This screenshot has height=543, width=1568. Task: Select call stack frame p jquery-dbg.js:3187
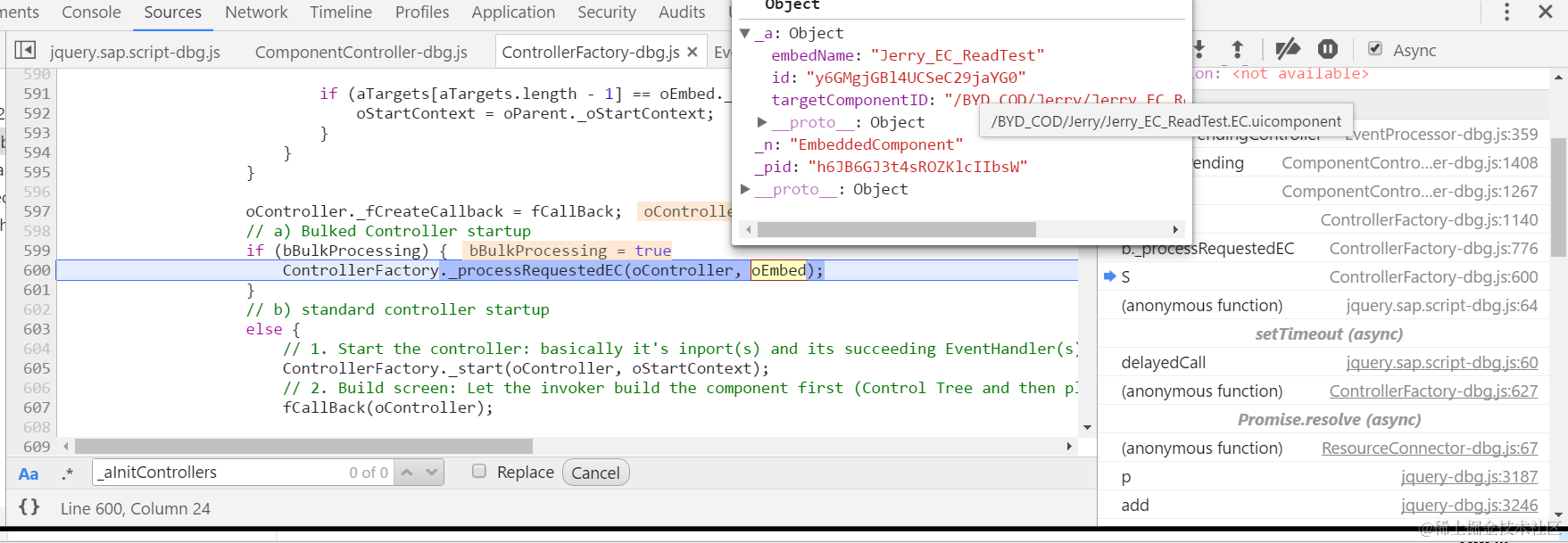[x=1324, y=477]
